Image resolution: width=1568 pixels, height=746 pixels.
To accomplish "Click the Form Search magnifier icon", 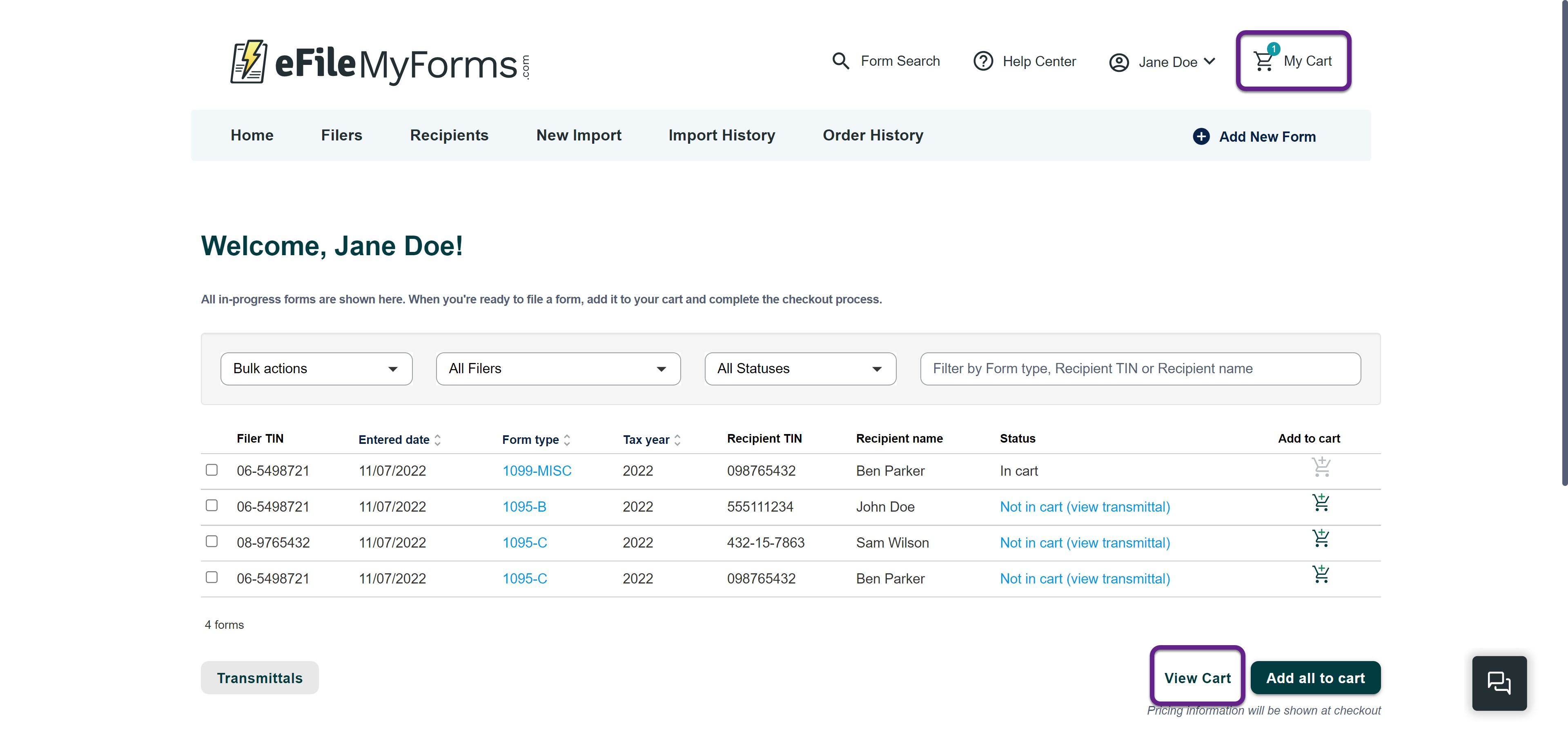I will 840,61.
